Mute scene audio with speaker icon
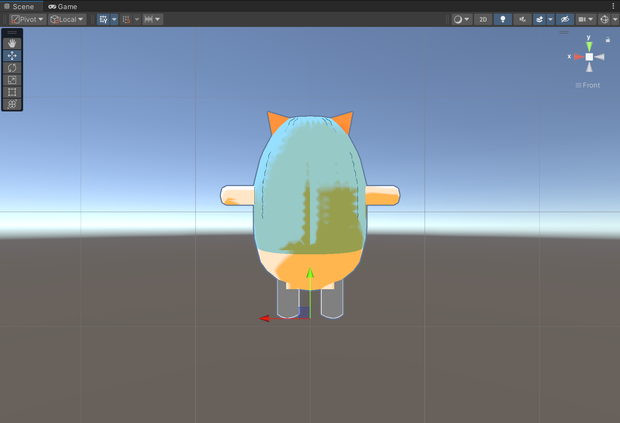Viewport: 620px width, 423px height. coord(522,19)
